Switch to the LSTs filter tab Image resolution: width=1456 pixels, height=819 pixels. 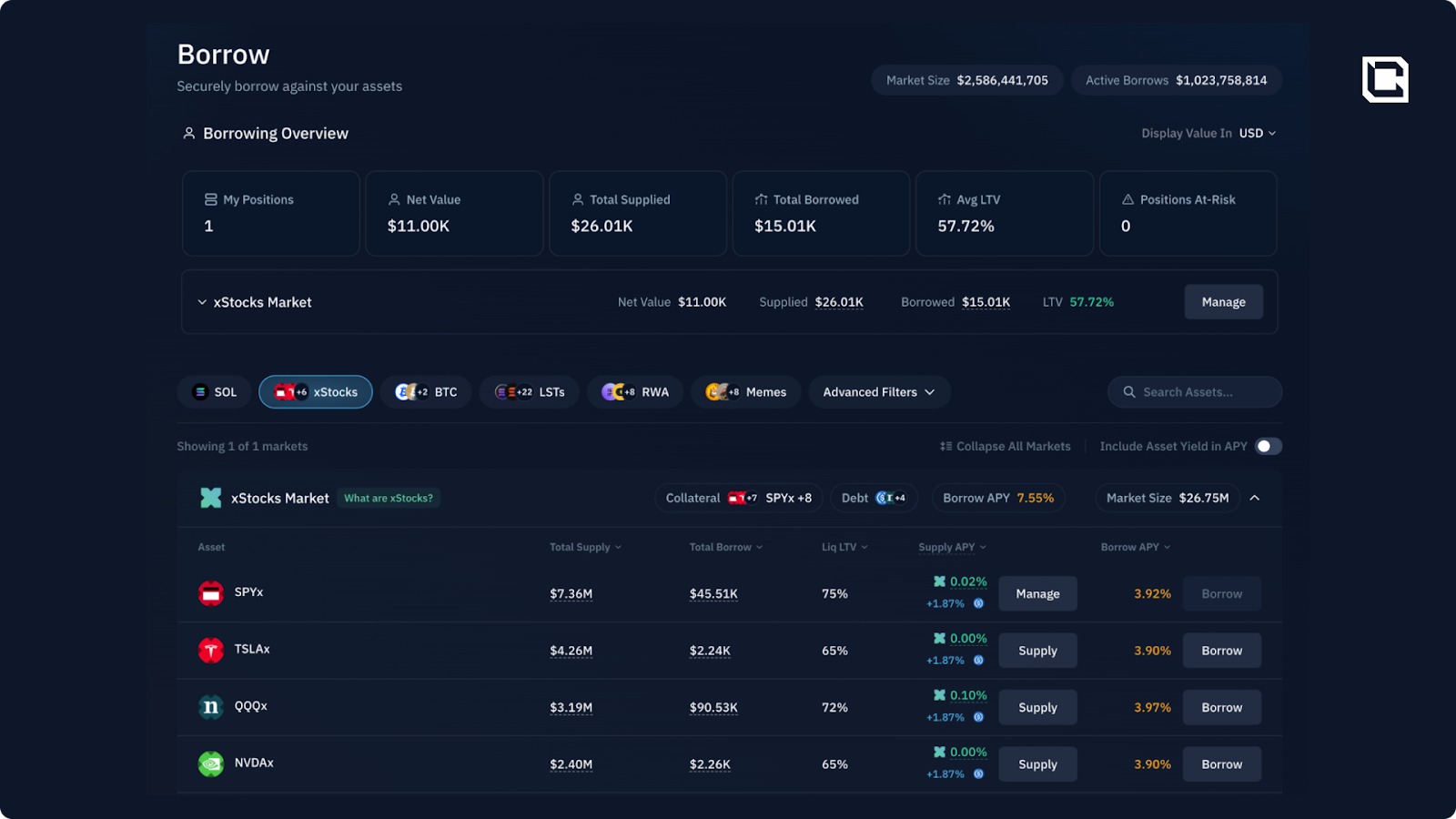(x=530, y=392)
